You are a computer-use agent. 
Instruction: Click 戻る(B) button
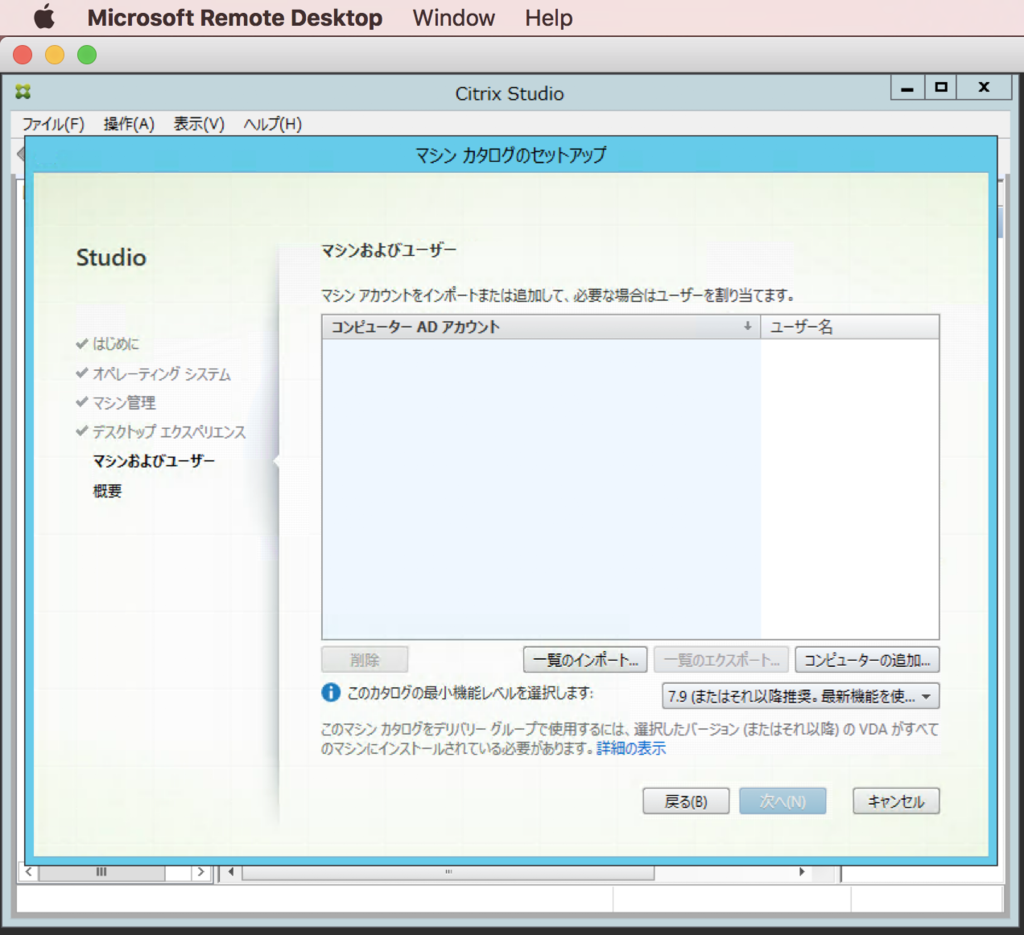686,801
